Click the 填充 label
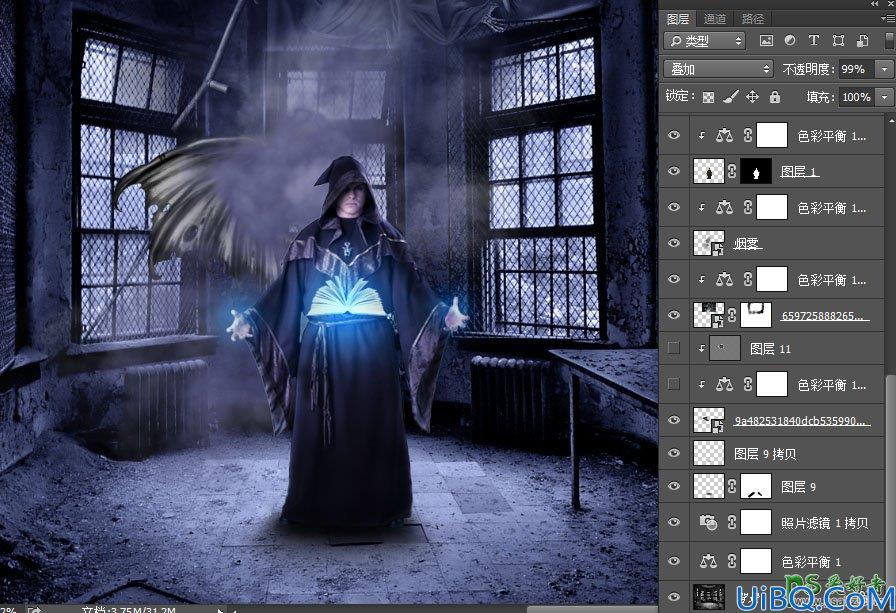Viewport: 896px width, 613px height. (x=821, y=97)
